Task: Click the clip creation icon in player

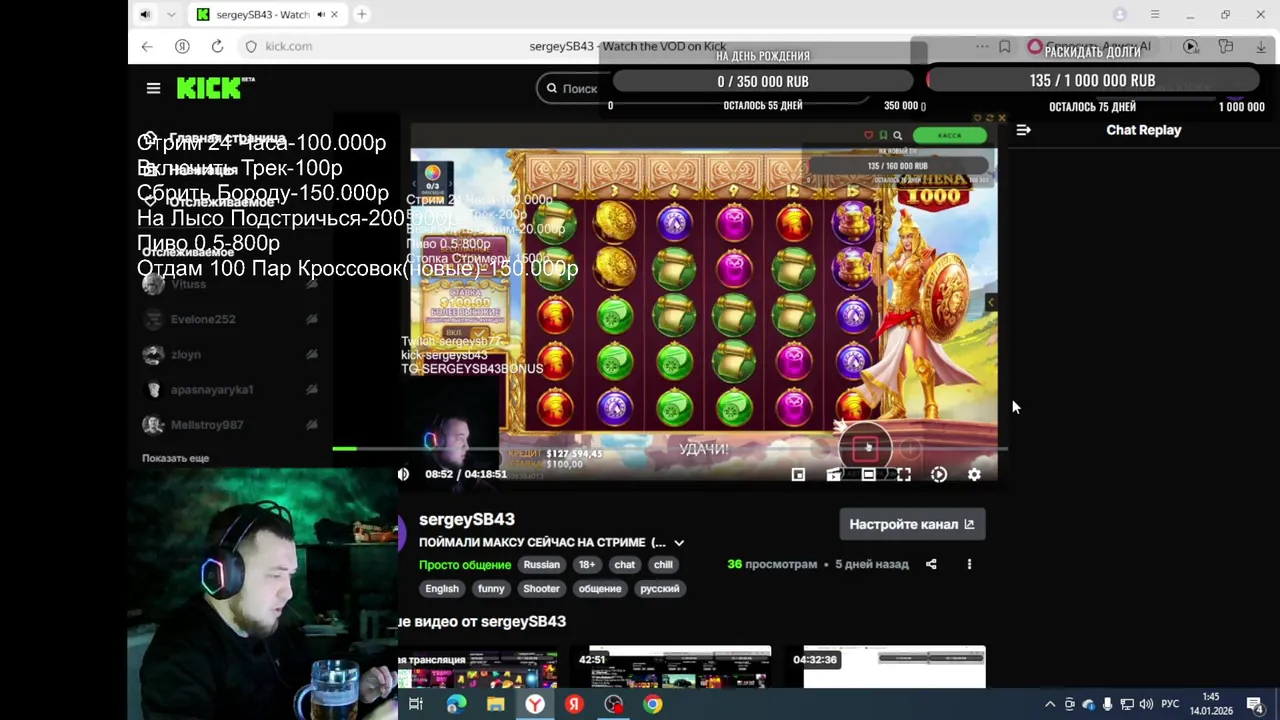Action: [x=833, y=475]
